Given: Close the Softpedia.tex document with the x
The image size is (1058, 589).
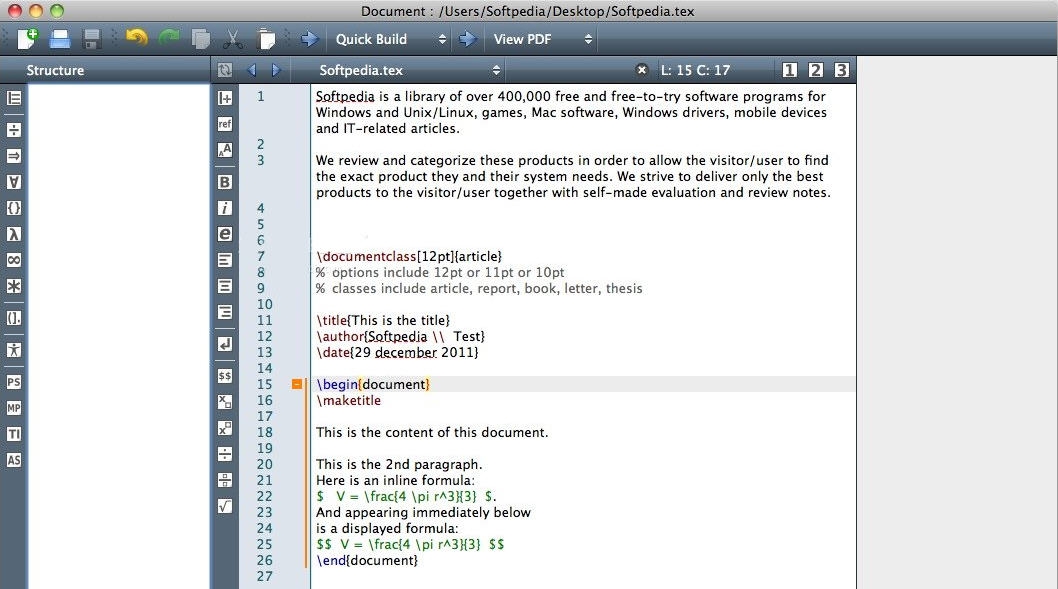Looking at the screenshot, I should (641, 70).
